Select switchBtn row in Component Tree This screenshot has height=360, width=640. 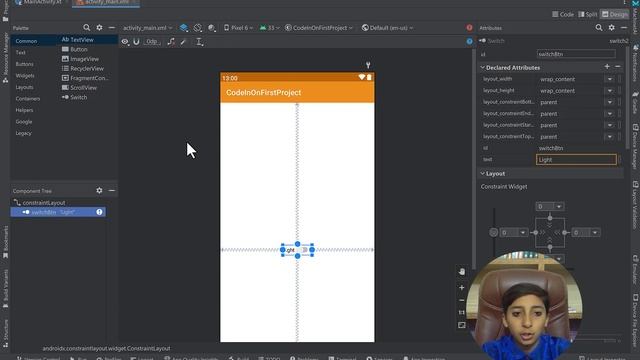tap(58, 212)
